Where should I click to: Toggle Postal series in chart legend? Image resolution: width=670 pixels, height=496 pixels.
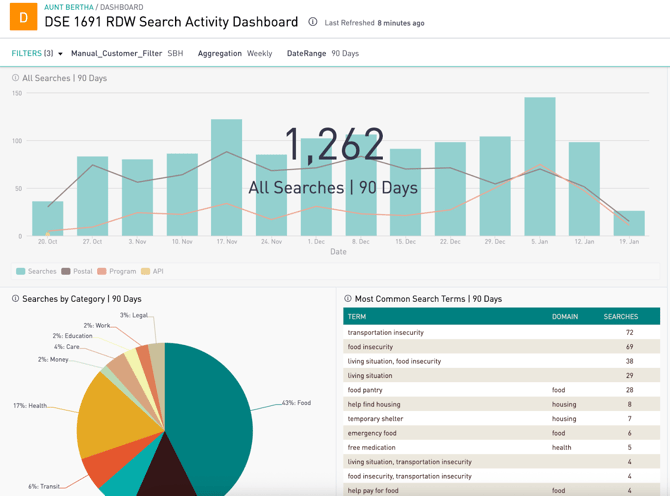tap(77, 271)
